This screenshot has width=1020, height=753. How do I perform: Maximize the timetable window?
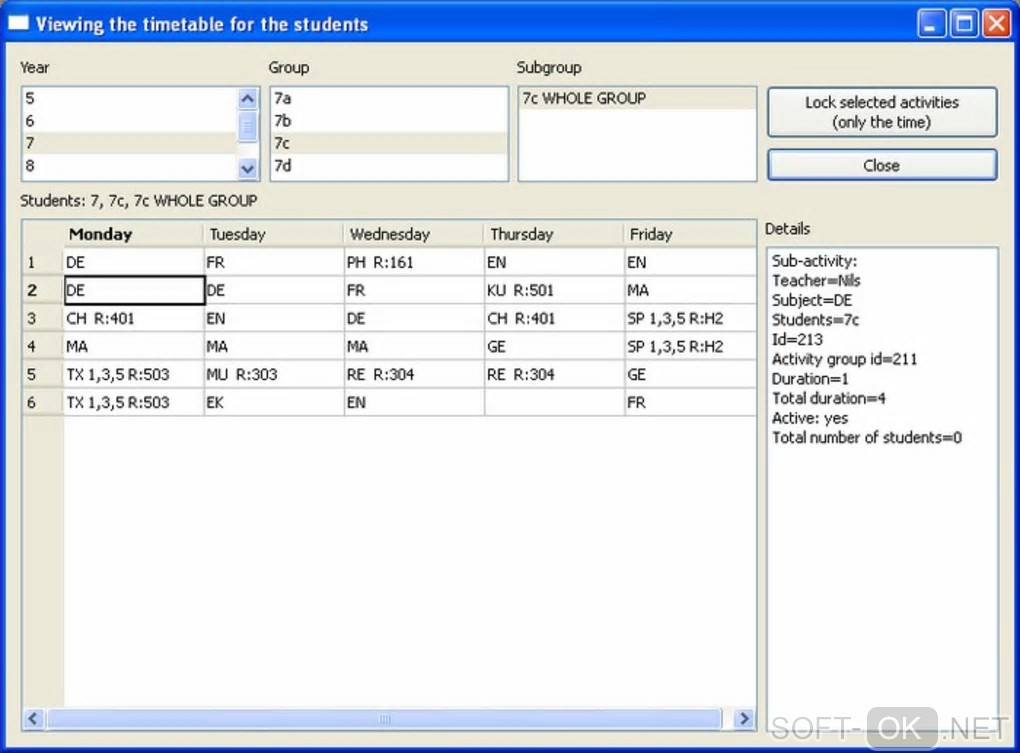(x=964, y=24)
